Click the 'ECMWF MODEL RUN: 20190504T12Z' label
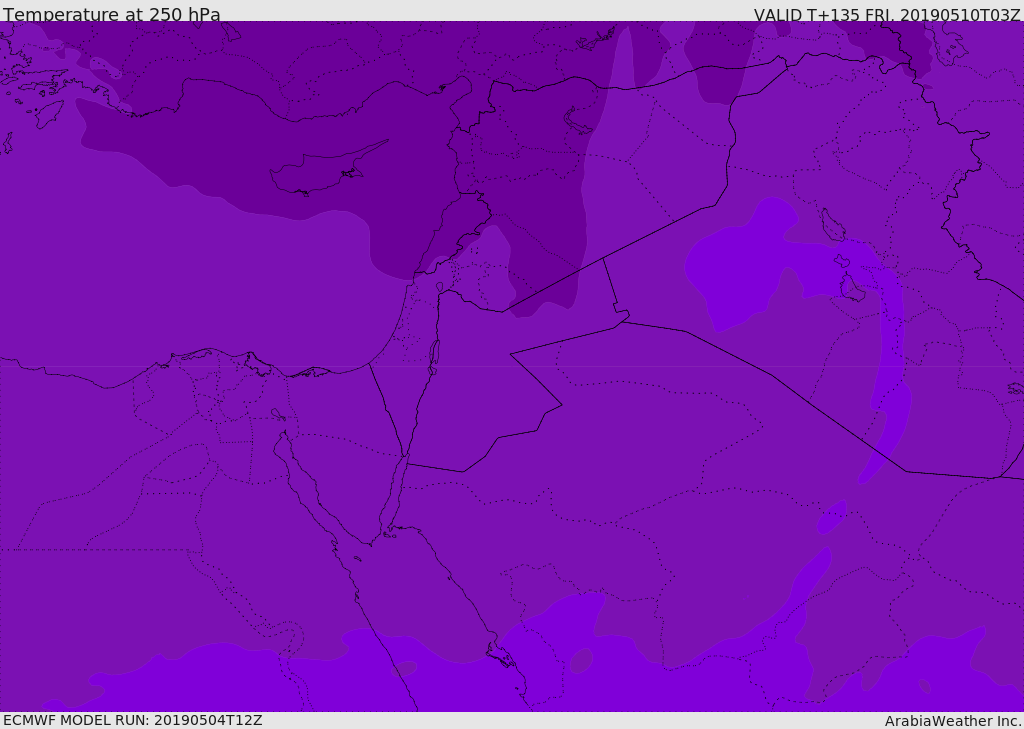1024x729 pixels. coord(133,720)
